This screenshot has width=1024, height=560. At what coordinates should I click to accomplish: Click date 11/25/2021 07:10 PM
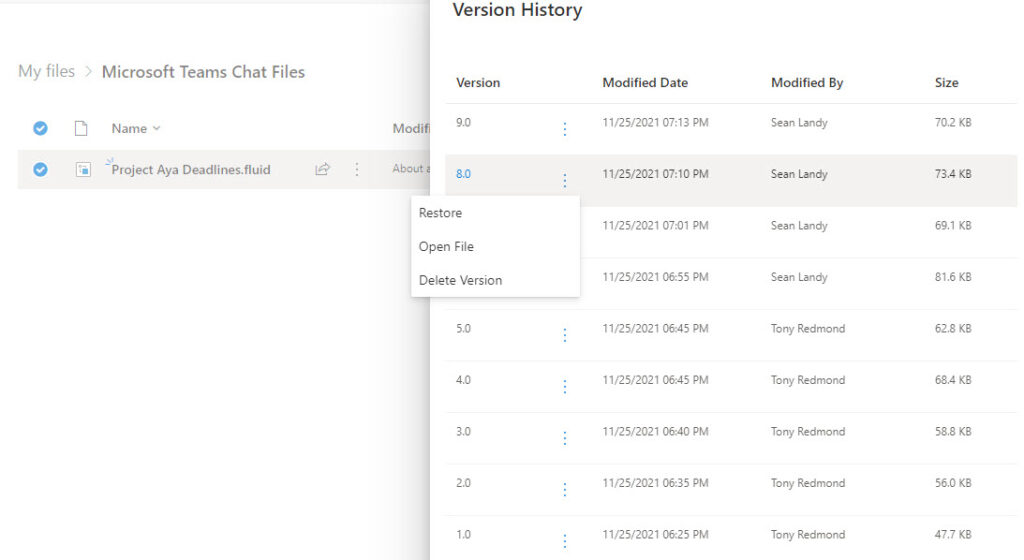tap(655, 174)
